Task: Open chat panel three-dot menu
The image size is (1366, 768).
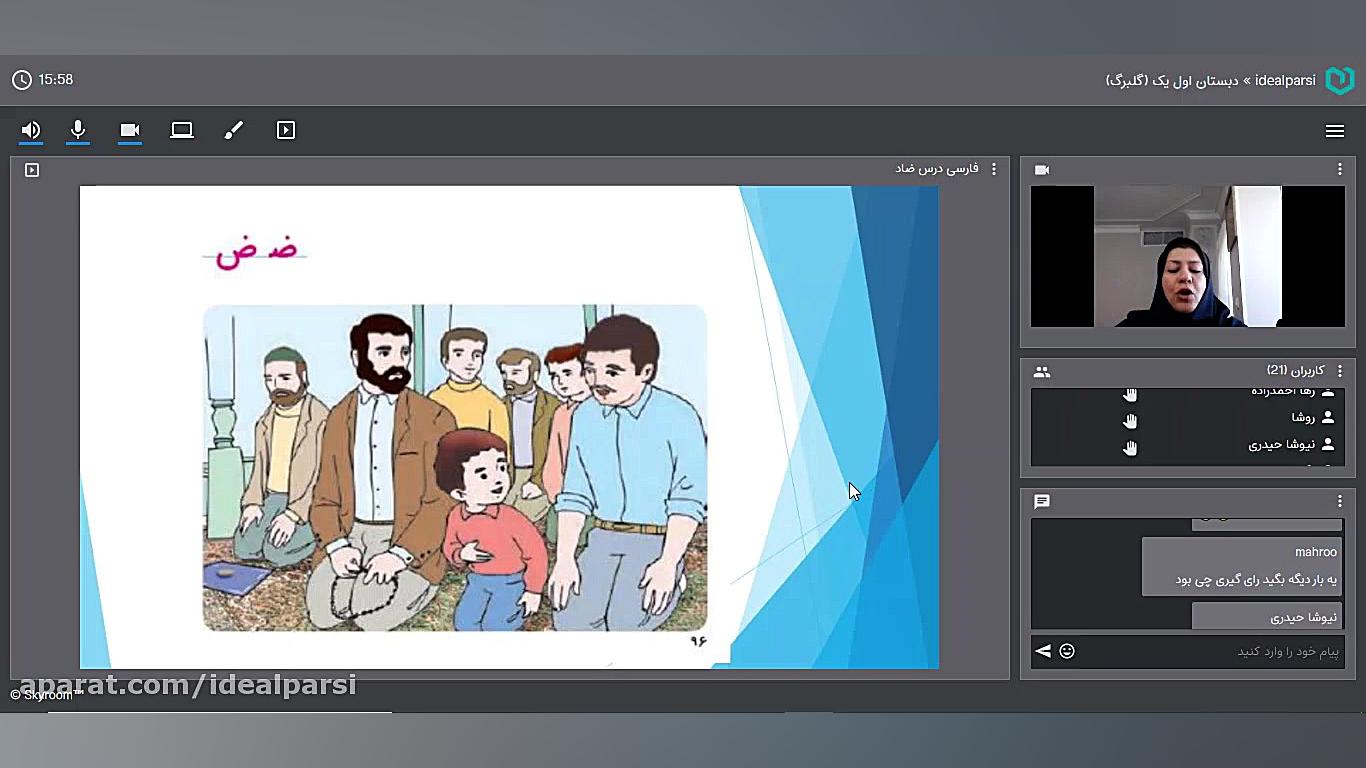Action: (1339, 501)
